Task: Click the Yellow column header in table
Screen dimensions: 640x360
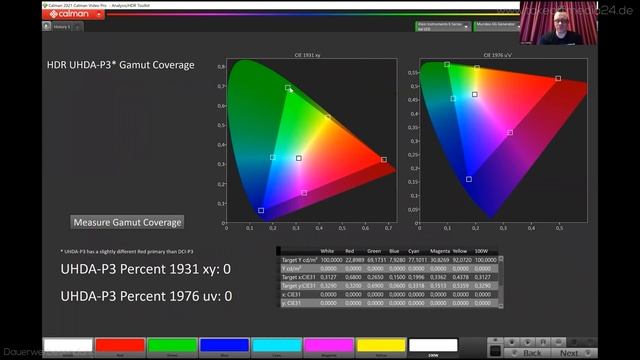Action: tap(460, 251)
